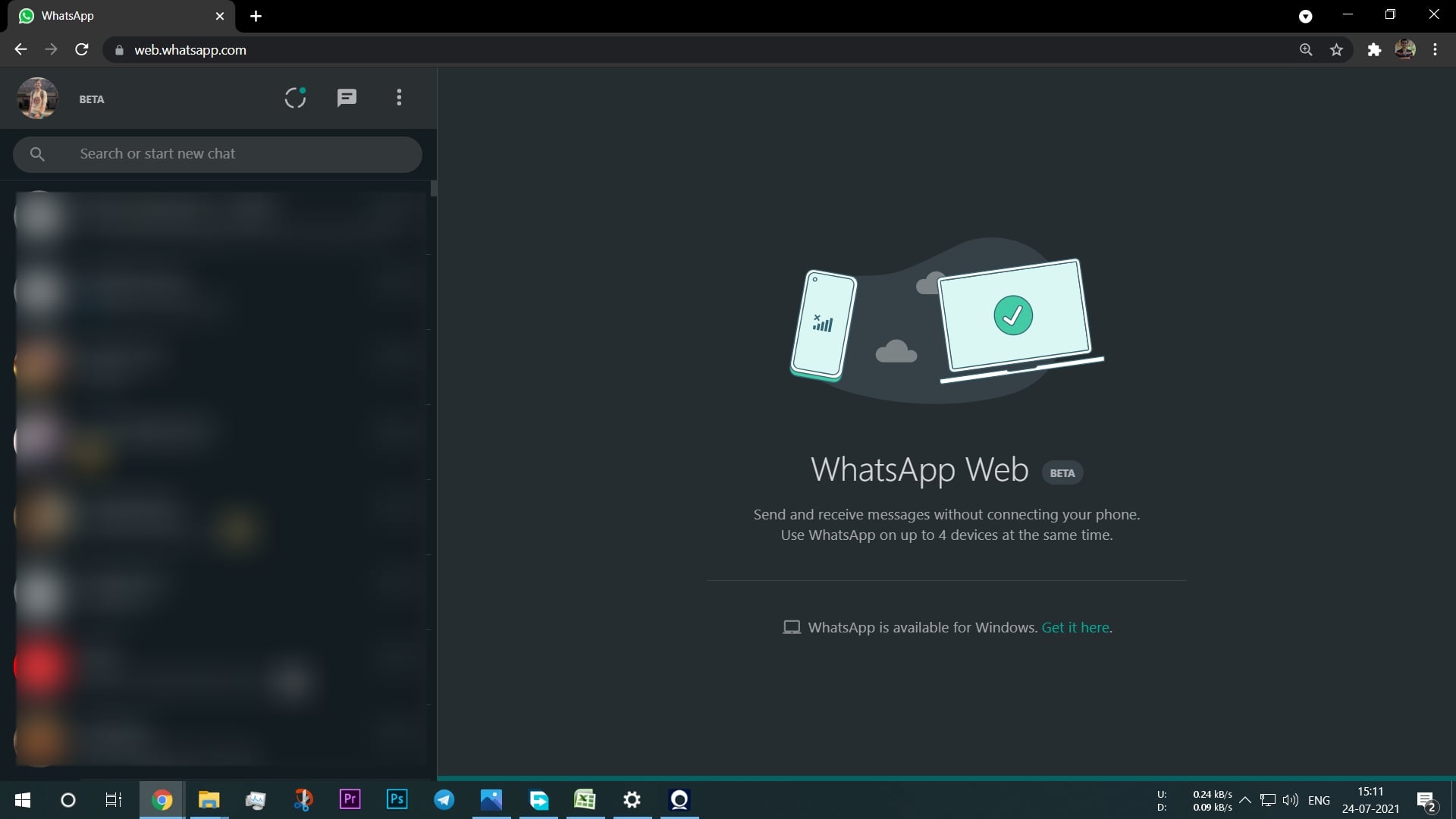Show hidden system tray icons
Viewport: 1456px width, 819px height.
1244,800
